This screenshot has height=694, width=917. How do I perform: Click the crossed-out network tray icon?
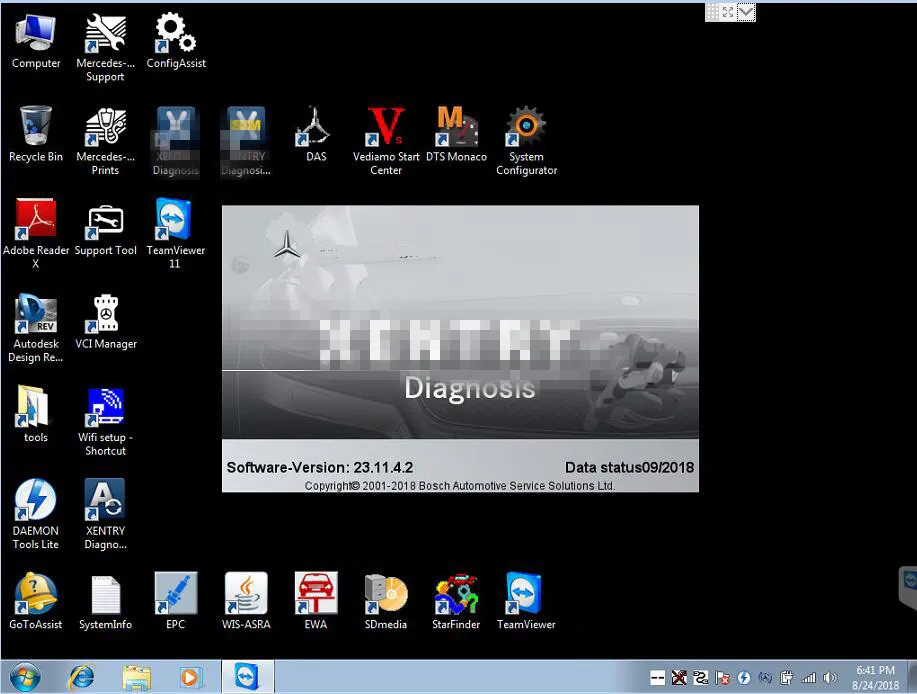(x=678, y=678)
